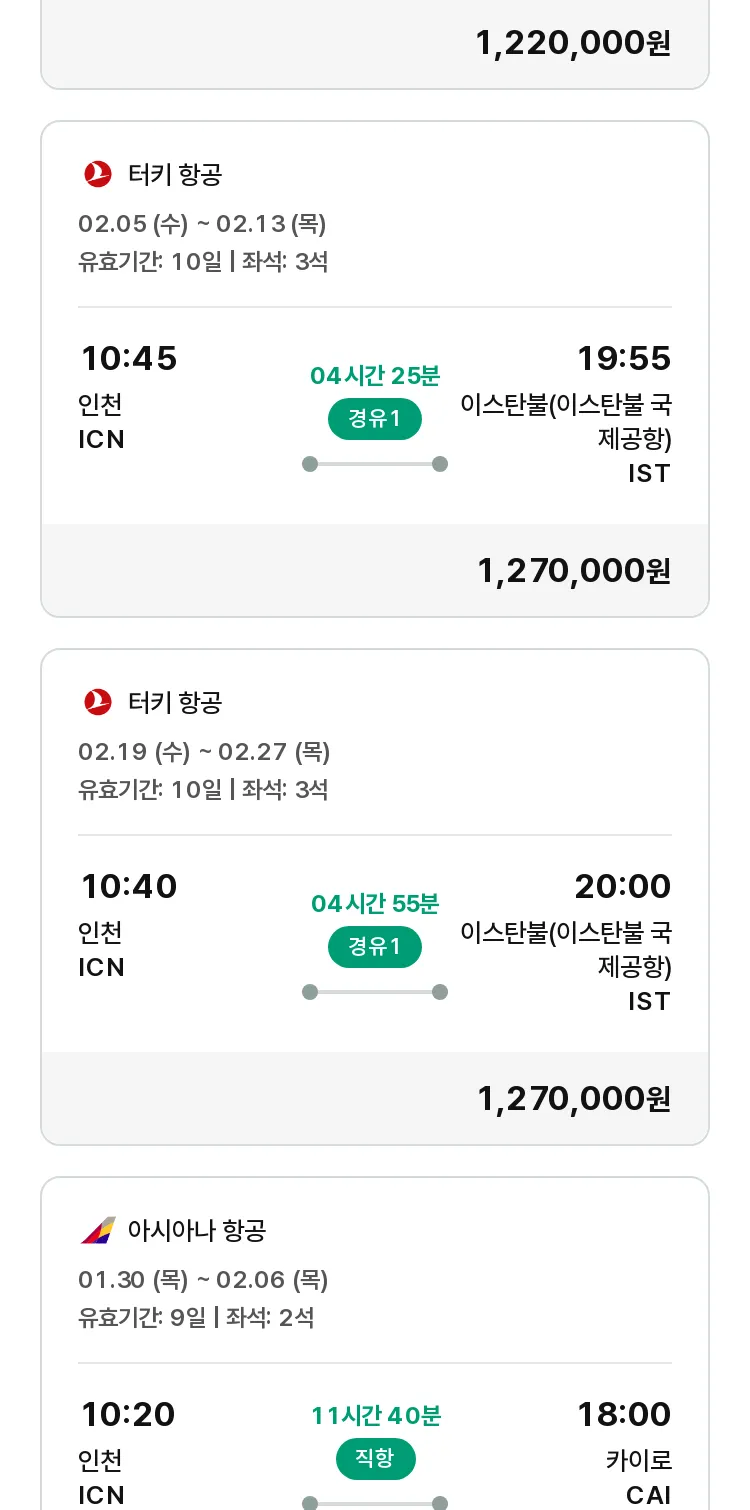Click the 11시간 40분 flight duration
This screenshot has width=750, height=1510.
pyautogui.click(x=375, y=1415)
